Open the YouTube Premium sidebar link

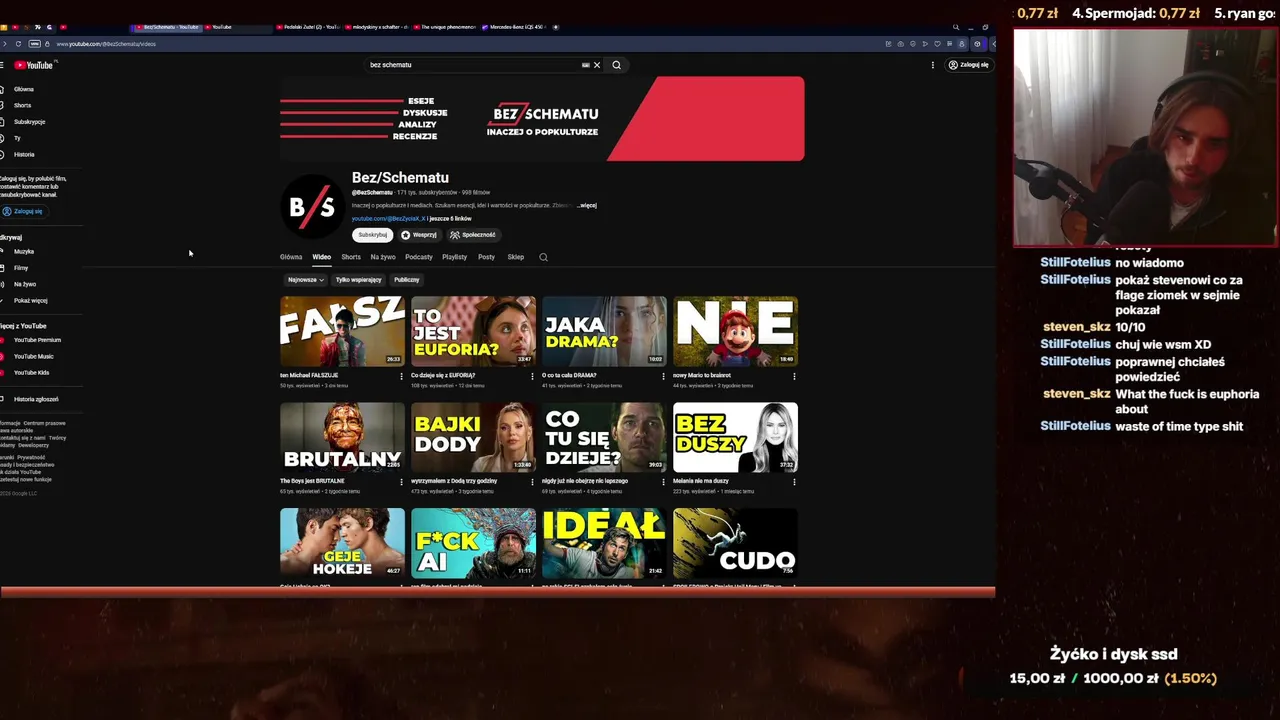[37, 340]
